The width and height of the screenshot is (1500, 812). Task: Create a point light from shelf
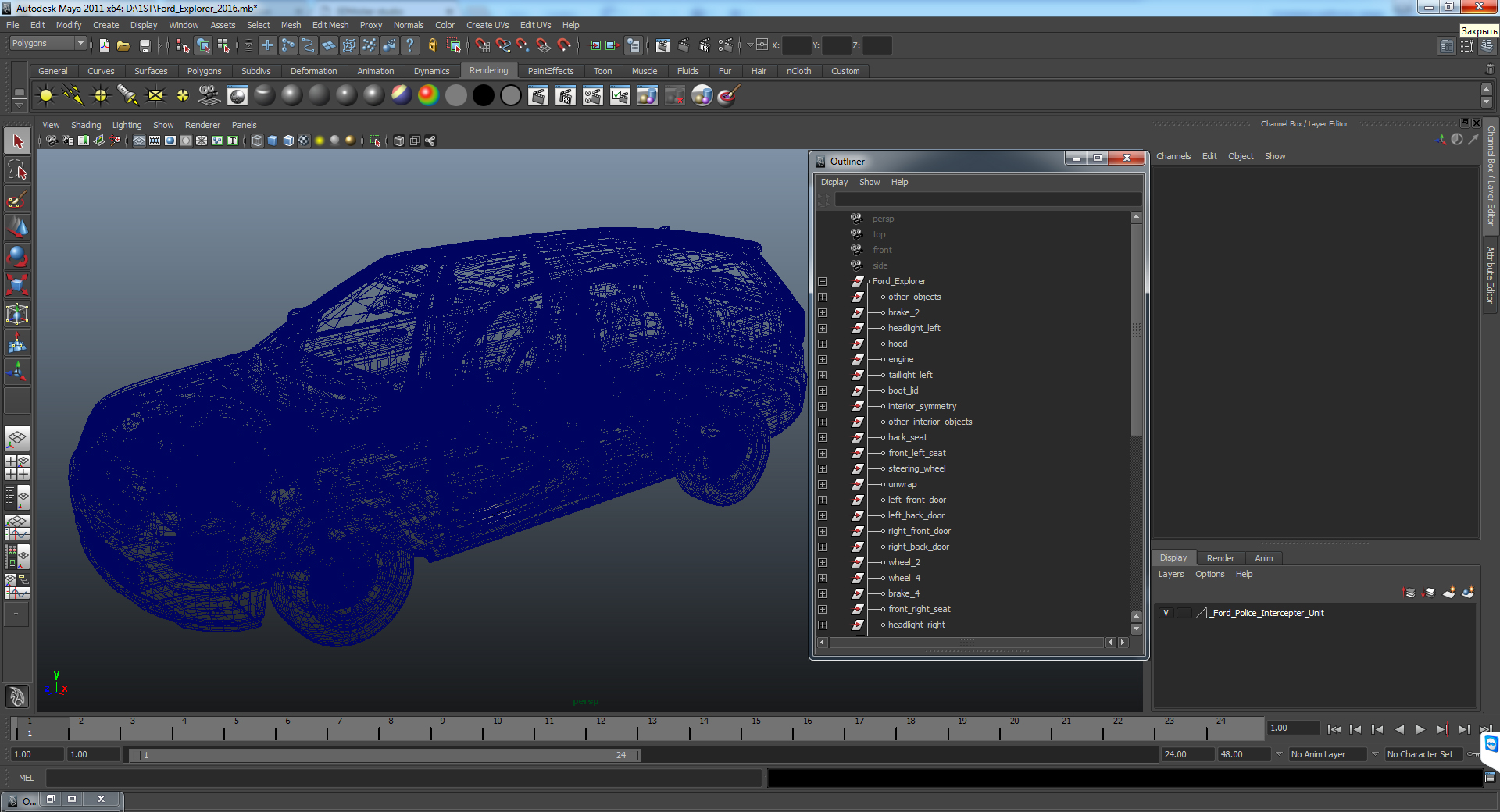[x=101, y=95]
